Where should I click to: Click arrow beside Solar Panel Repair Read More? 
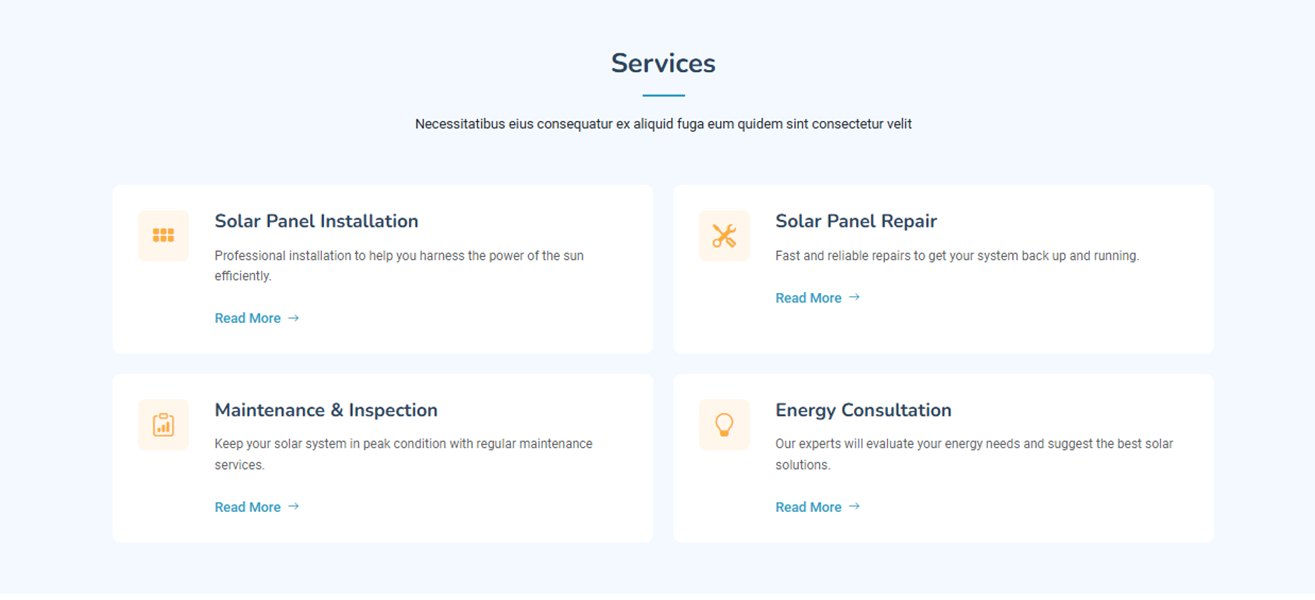[x=854, y=297]
